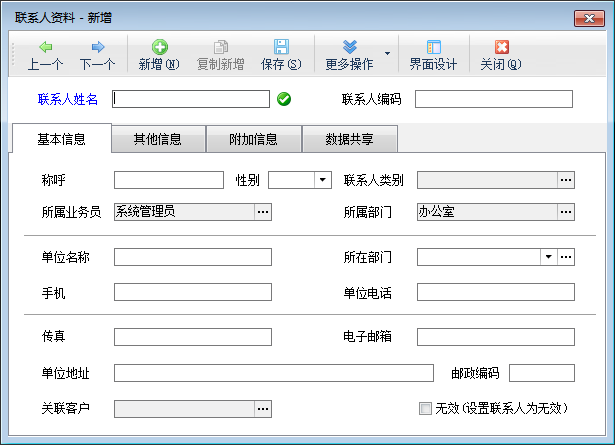
Task: Open the 附加信息 tab
Action: pos(253,139)
